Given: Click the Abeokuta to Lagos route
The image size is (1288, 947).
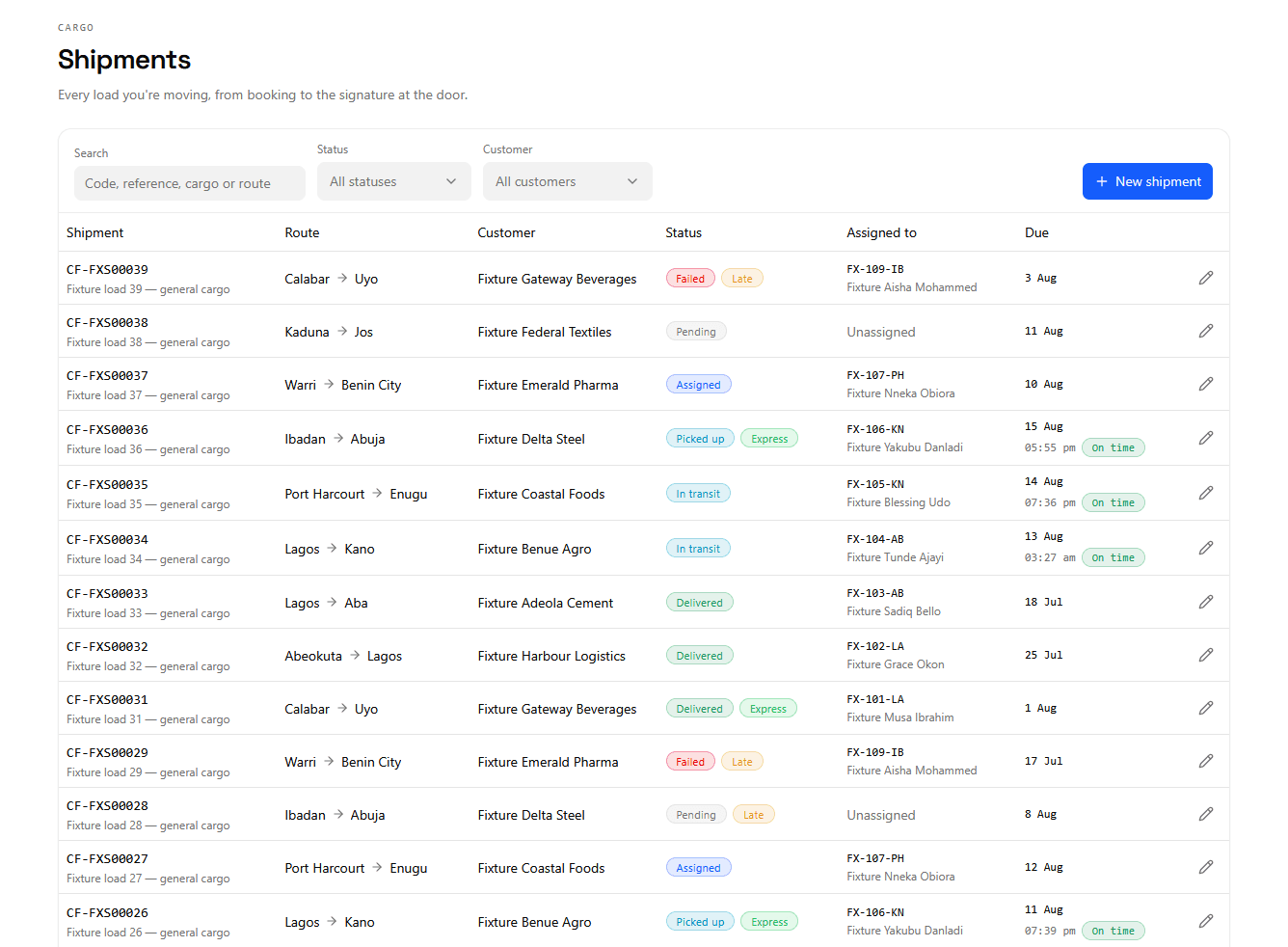Looking at the screenshot, I should (x=343, y=656).
